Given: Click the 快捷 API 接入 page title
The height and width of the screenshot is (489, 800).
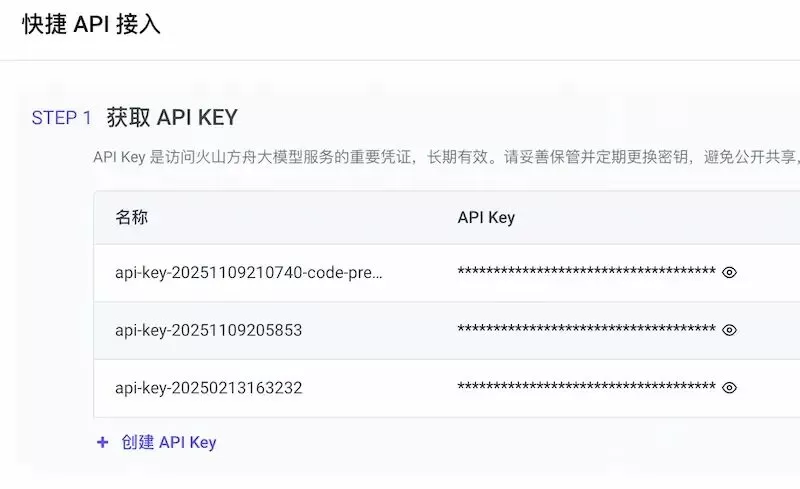Looking at the screenshot, I should click(91, 24).
